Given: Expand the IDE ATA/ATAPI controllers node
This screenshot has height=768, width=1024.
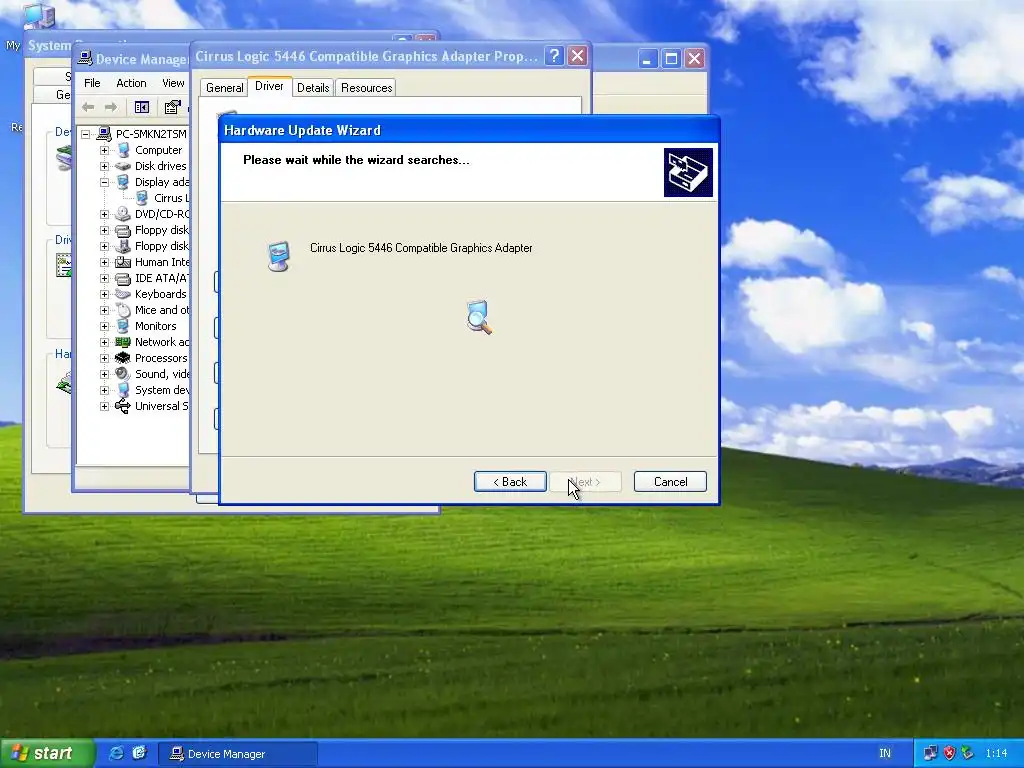Looking at the screenshot, I should pyautogui.click(x=104, y=278).
